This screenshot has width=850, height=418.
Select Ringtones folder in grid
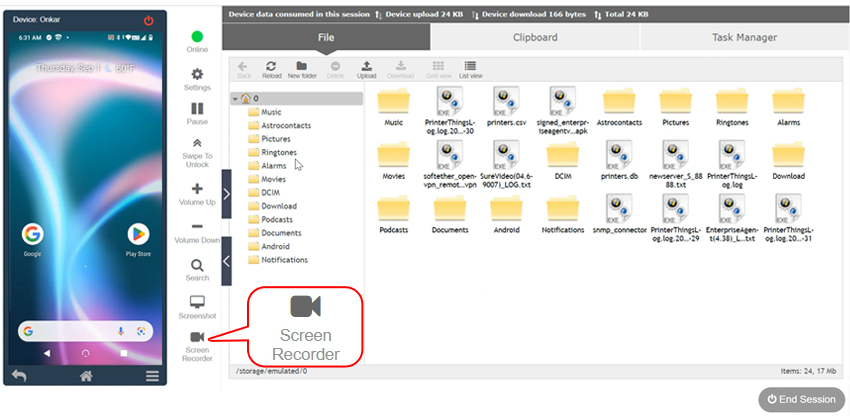point(732,107)
